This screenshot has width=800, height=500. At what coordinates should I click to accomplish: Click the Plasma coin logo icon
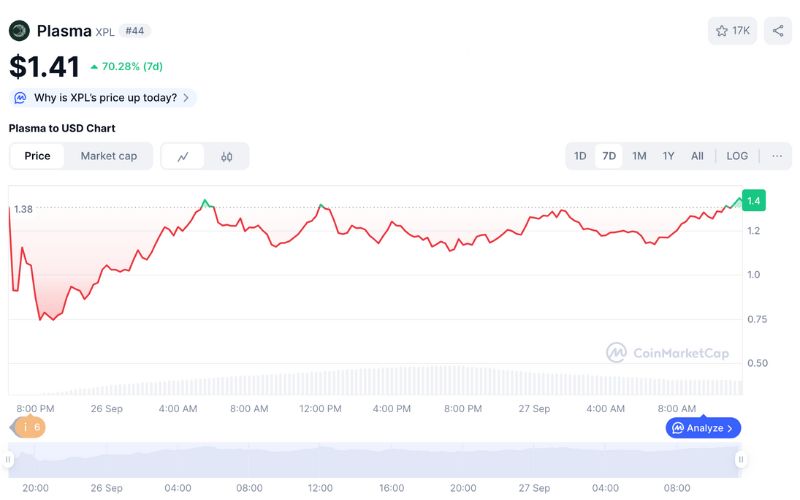(x=19, y=31)
